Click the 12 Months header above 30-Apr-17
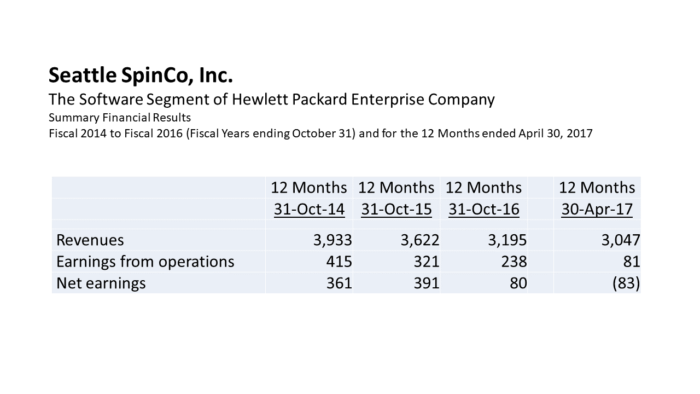This screenshot has width=700, height=394. pyautogui.click(x=597, y=187)
